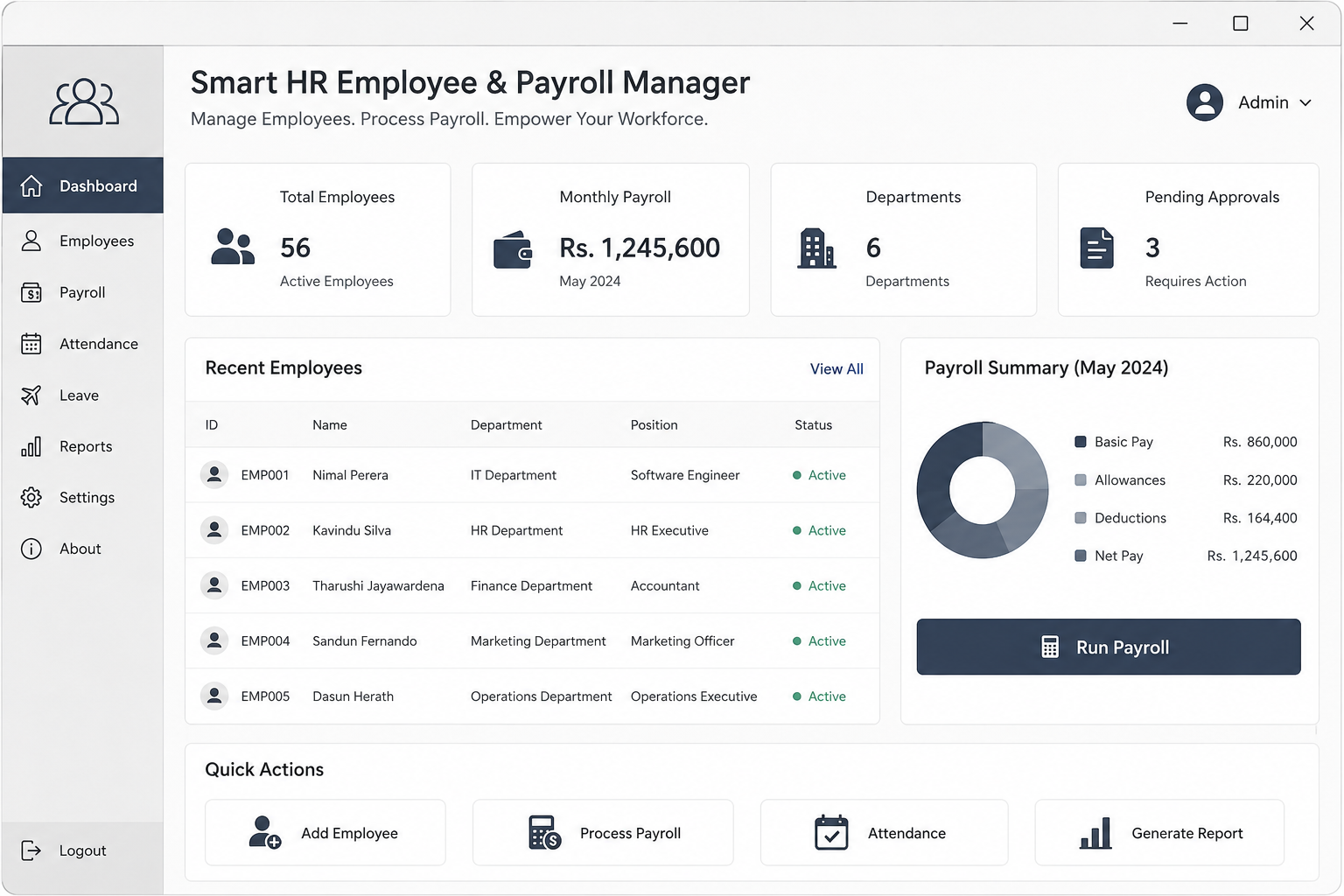Image resolution: width=1344 pixels, height=896 pixels.
Task: Click the Kavindu Silva name cell
Action: (352, 530)
